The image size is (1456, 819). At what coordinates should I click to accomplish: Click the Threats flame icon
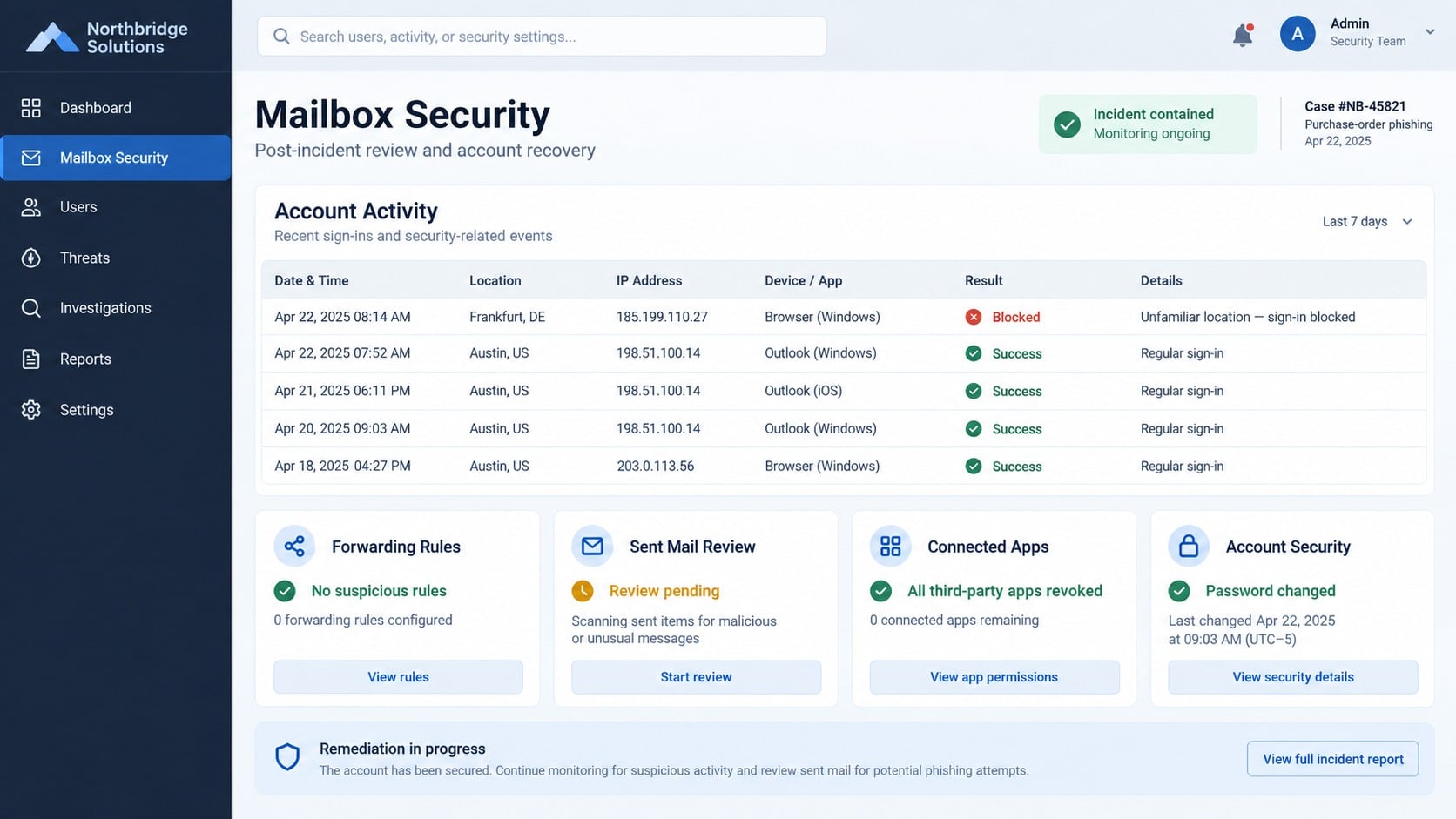coord(31,258)
